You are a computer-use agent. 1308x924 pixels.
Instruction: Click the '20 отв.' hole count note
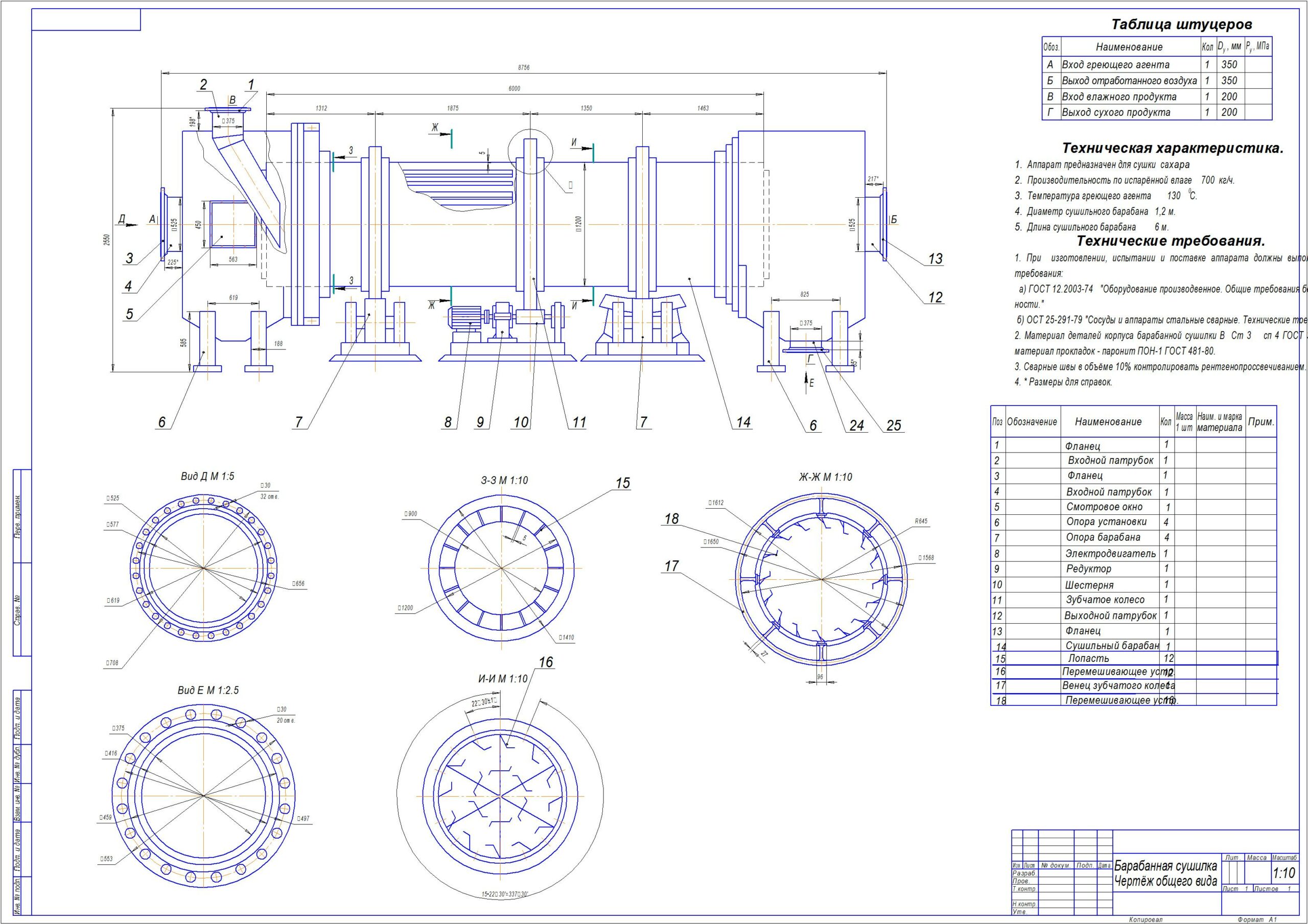pyautogui.click(x=286, y=720)
